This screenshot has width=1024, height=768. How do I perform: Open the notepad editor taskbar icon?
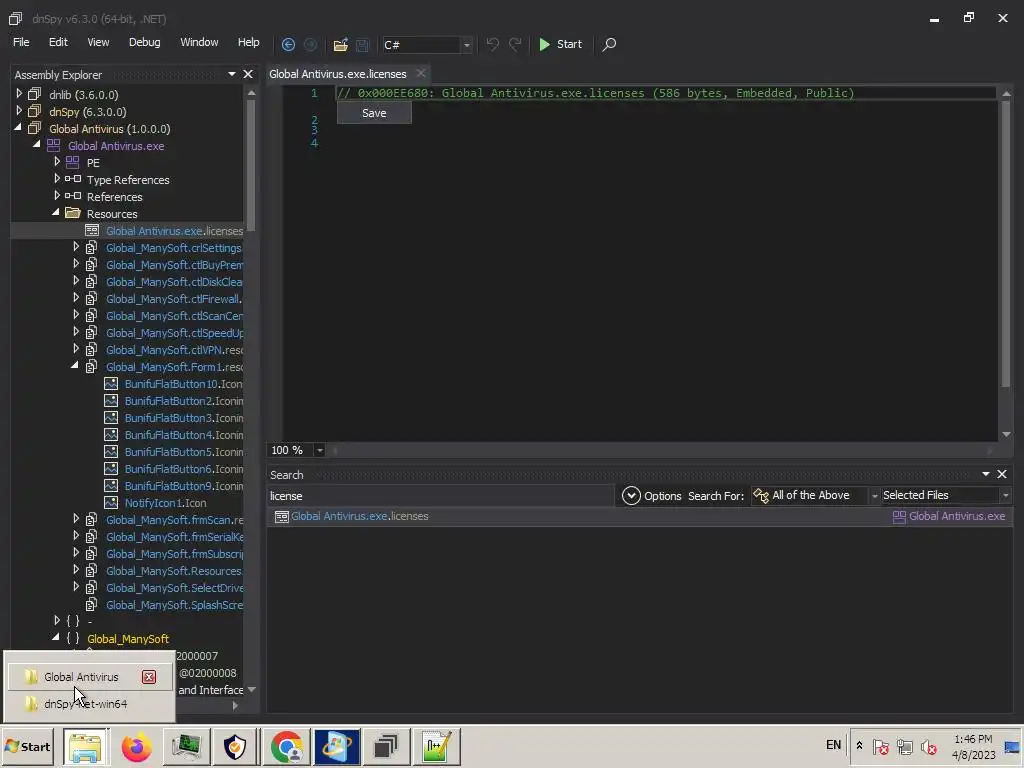tap(436, 746)
